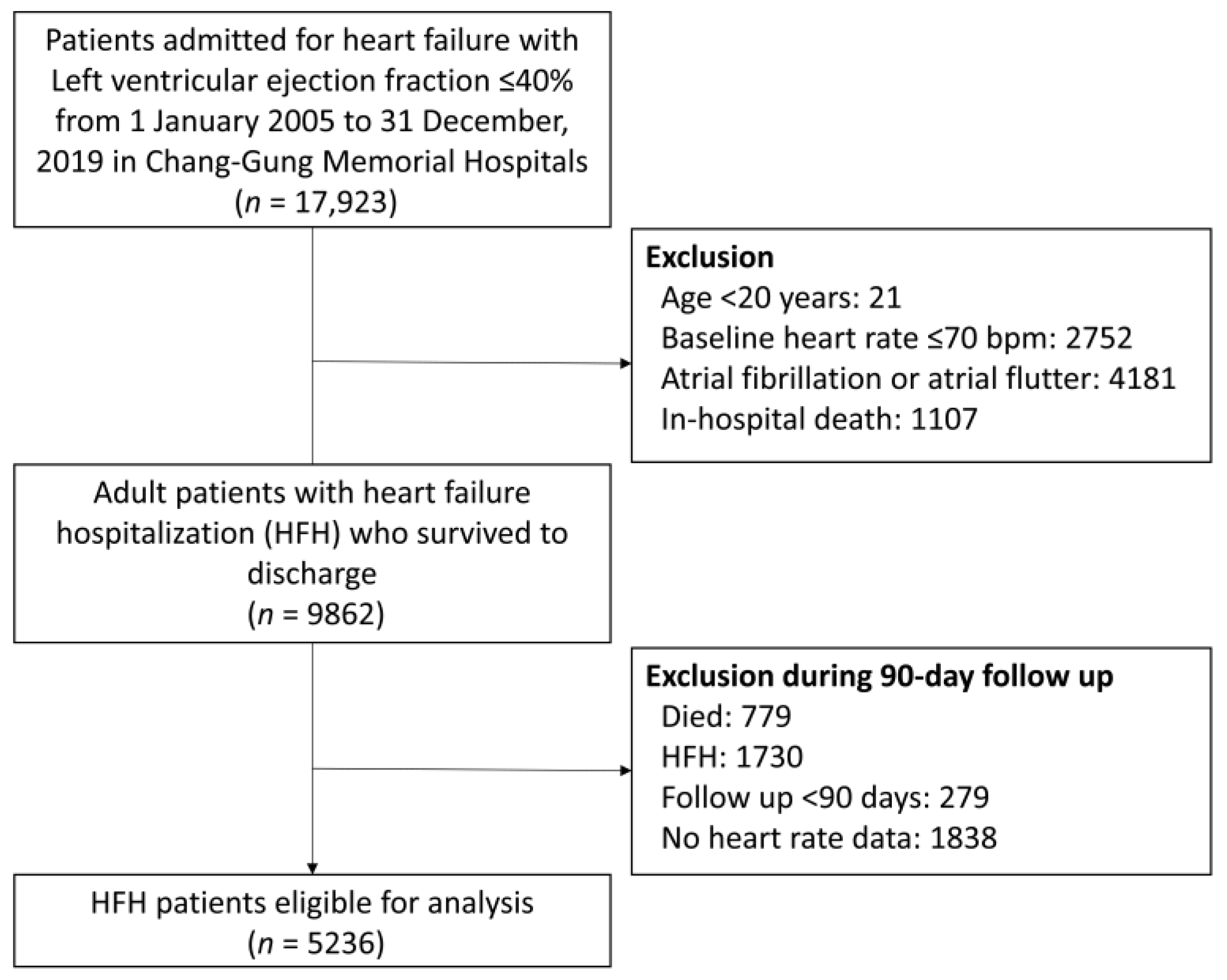Viewport: 1227px width, 980px height.
Task: Click the arrowhead pointing to the first Exclusion box
Action: coord(626,363)
